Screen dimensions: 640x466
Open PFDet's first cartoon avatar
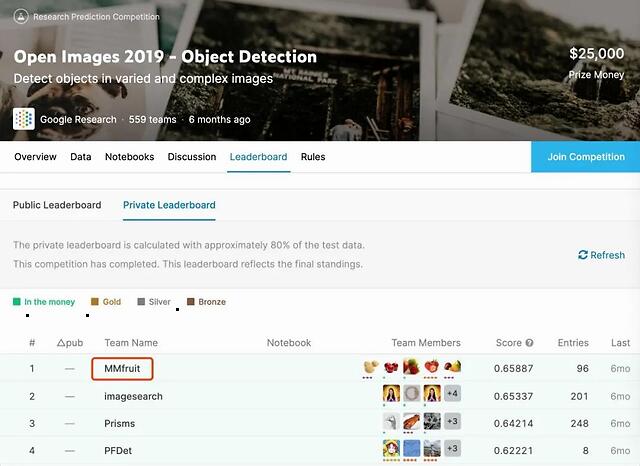click(x=391, y=448)
